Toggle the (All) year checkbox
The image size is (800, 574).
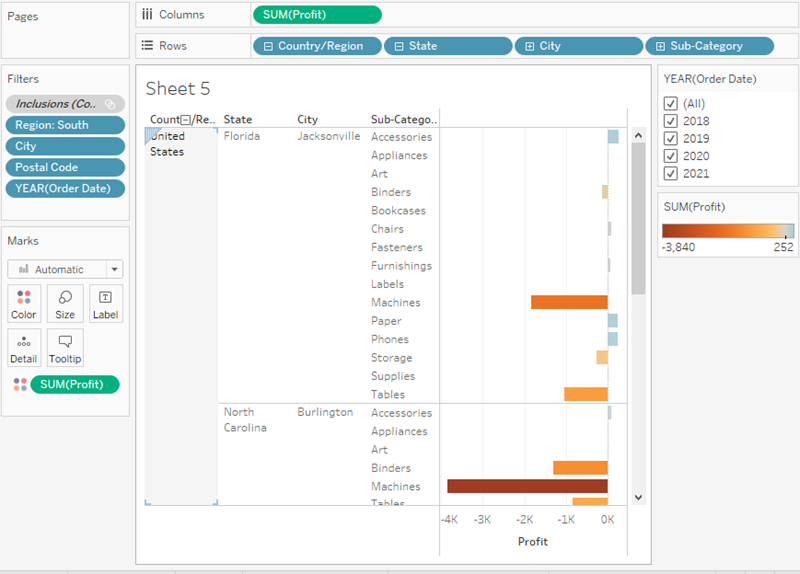(x=671, y=104)
